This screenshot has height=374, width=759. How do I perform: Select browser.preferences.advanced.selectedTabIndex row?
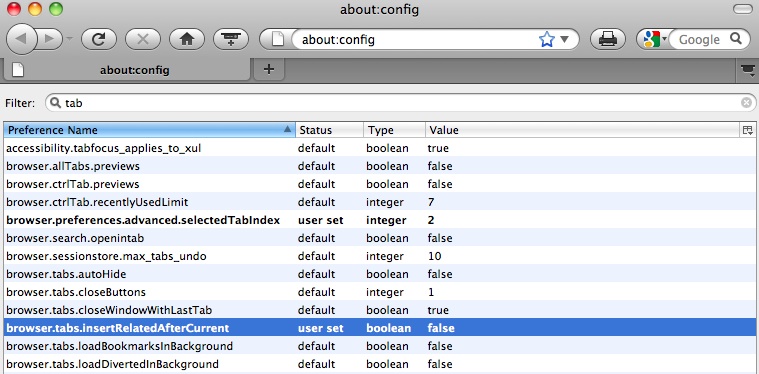(380, 220)
